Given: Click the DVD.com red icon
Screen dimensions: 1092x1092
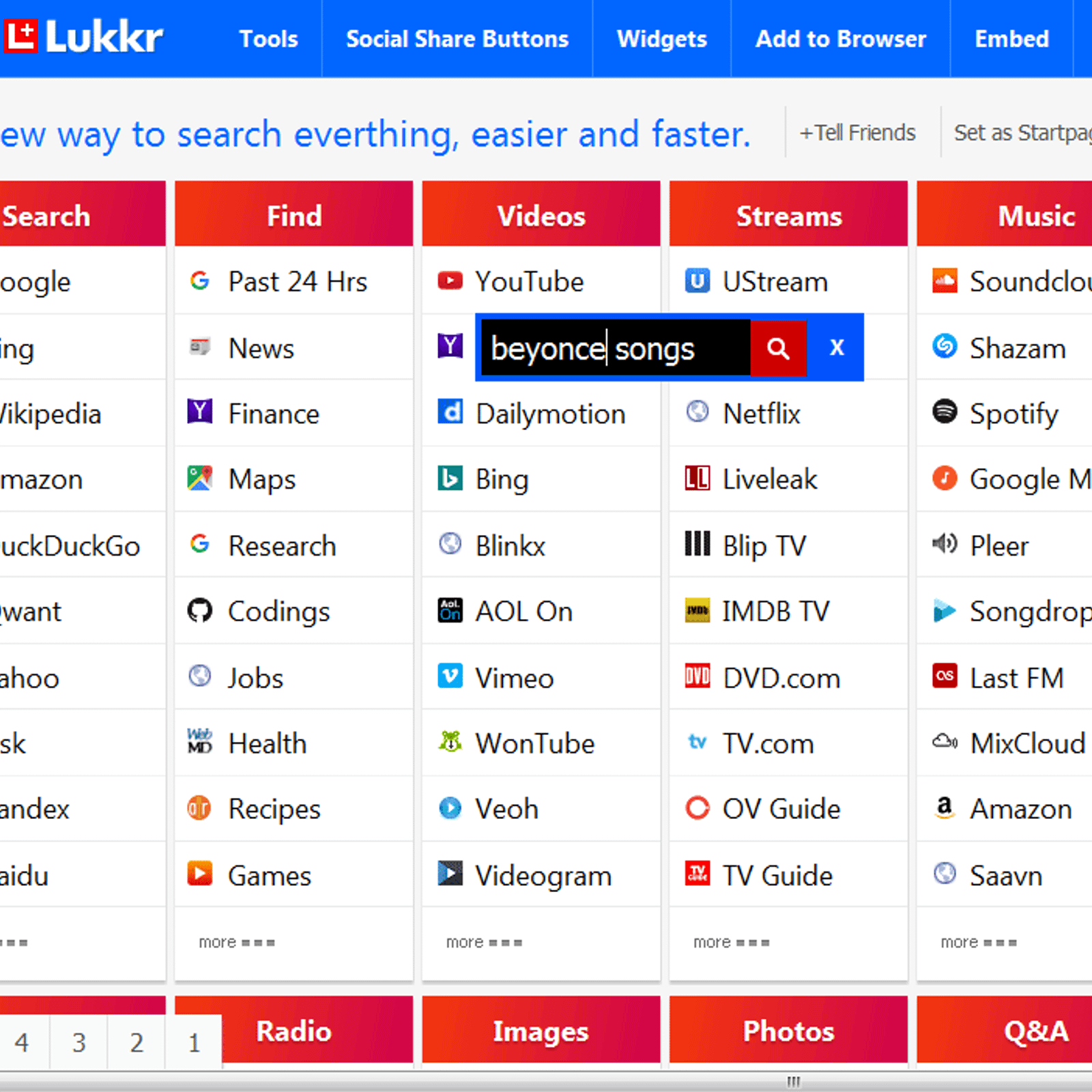Looking at the screenshot, I should [x=697, y=676].
